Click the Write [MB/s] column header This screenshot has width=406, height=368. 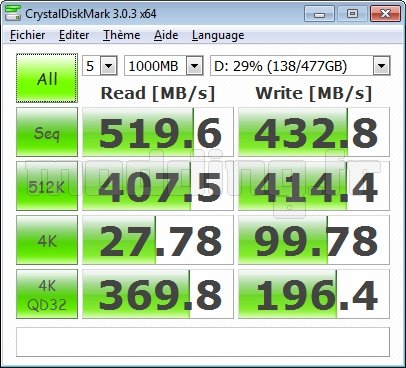pyautogui.click(x=314, y=93)
